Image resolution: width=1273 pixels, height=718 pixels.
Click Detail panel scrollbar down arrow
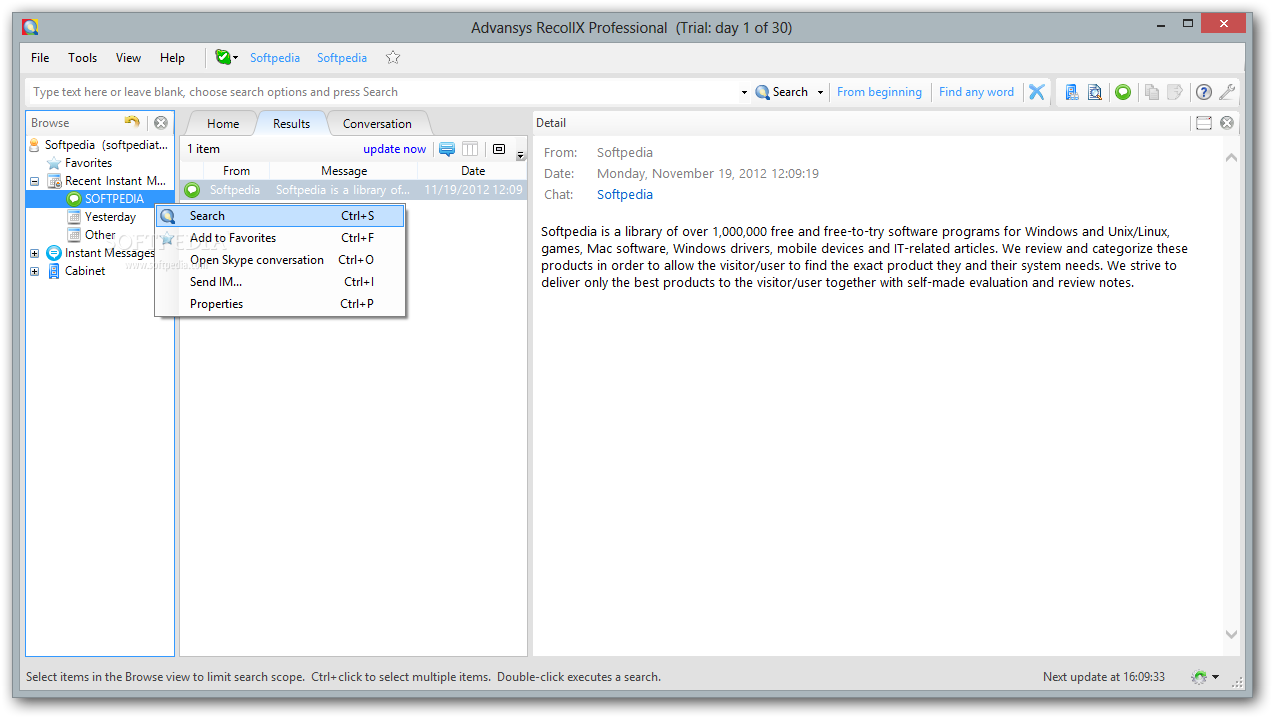[1230, 634]
